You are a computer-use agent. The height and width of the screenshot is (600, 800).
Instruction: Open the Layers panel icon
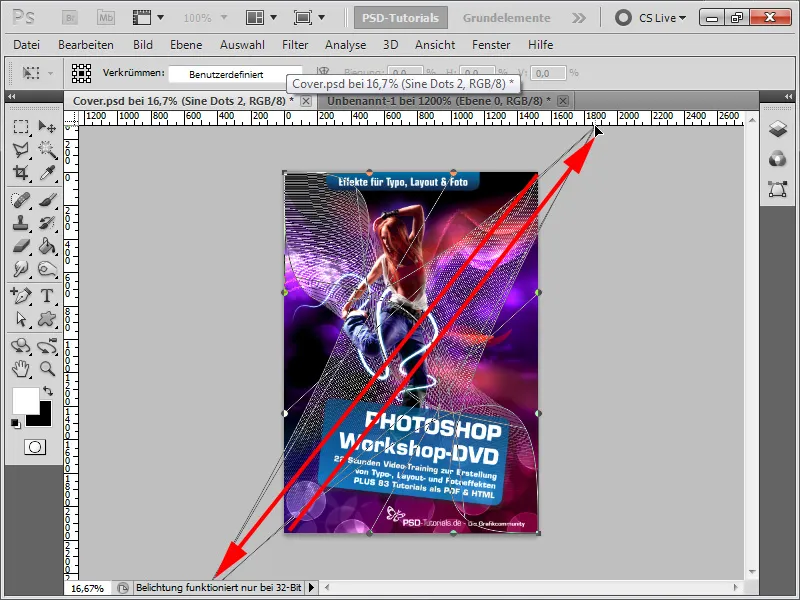pyautogui.click(x=778, y=129)
